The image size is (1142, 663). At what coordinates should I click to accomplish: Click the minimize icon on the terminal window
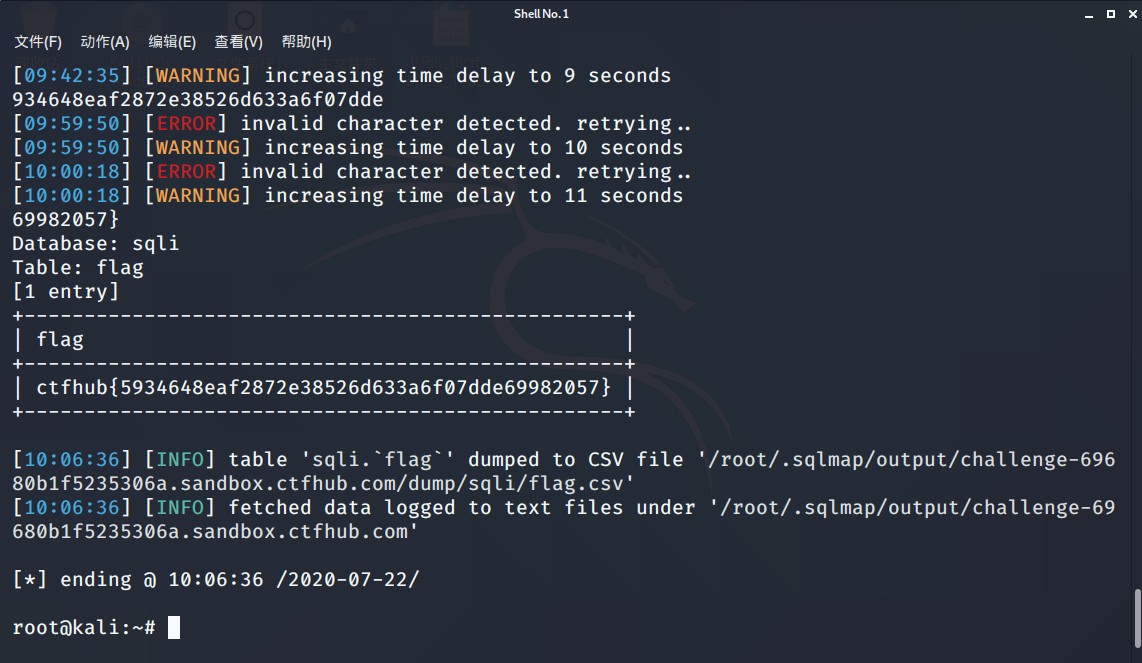click(x=1089, y=14)
